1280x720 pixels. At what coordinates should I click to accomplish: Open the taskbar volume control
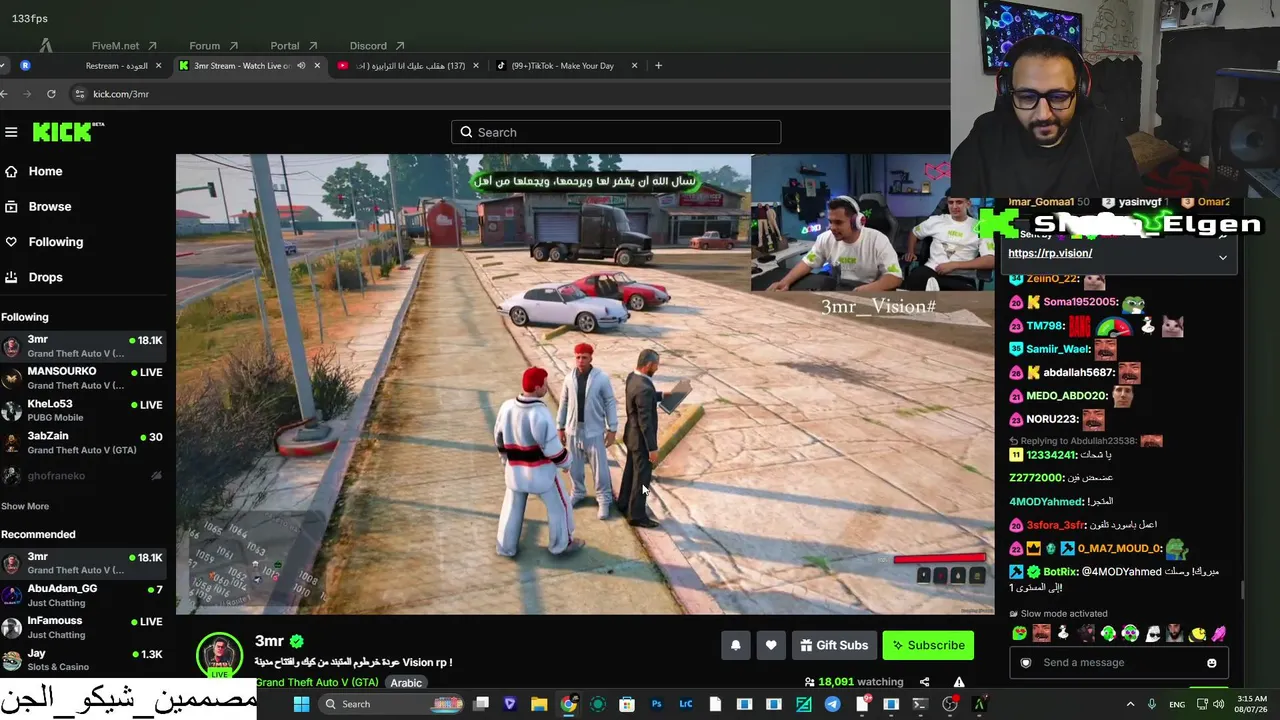point(1219,704)
